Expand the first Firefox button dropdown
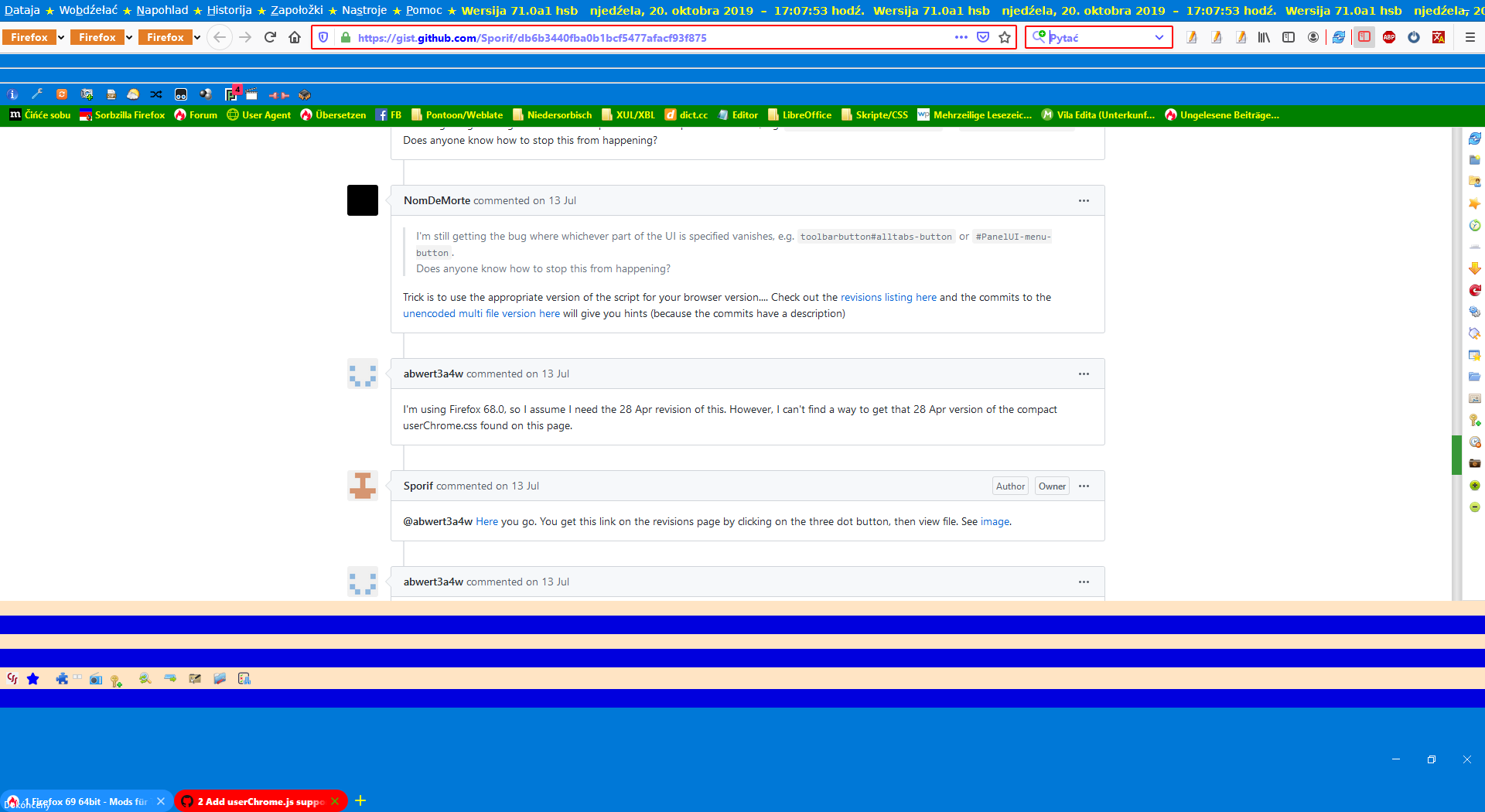The width and height of the screenshot is (1485, 812). [x=61, y=37]
